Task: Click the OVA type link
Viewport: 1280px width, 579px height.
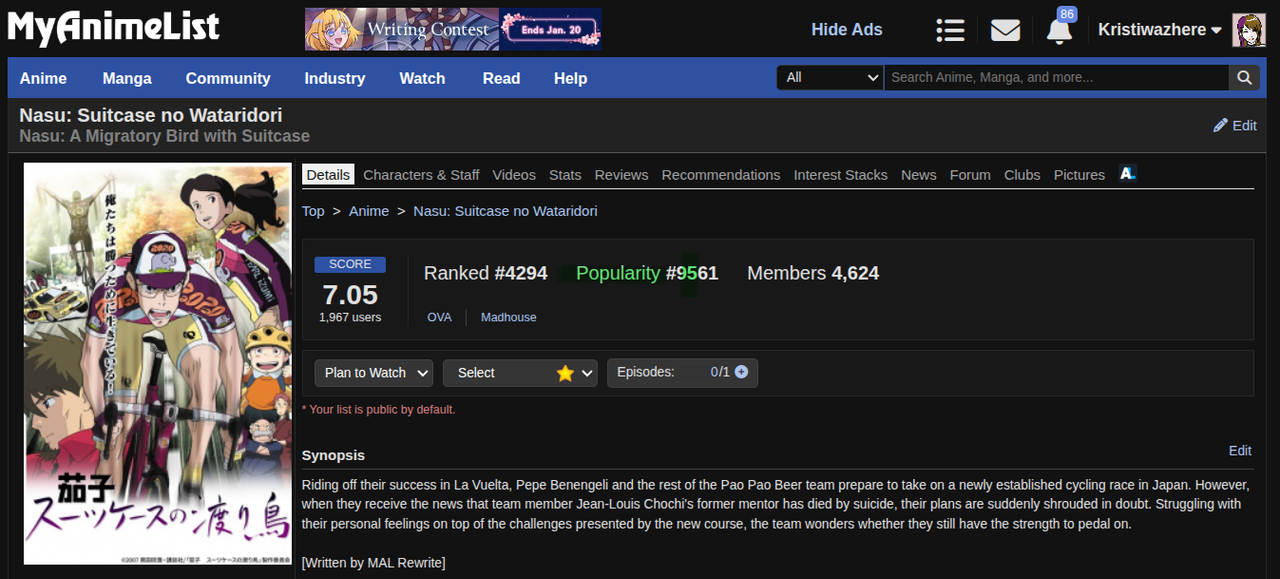Action: (439, 317)
